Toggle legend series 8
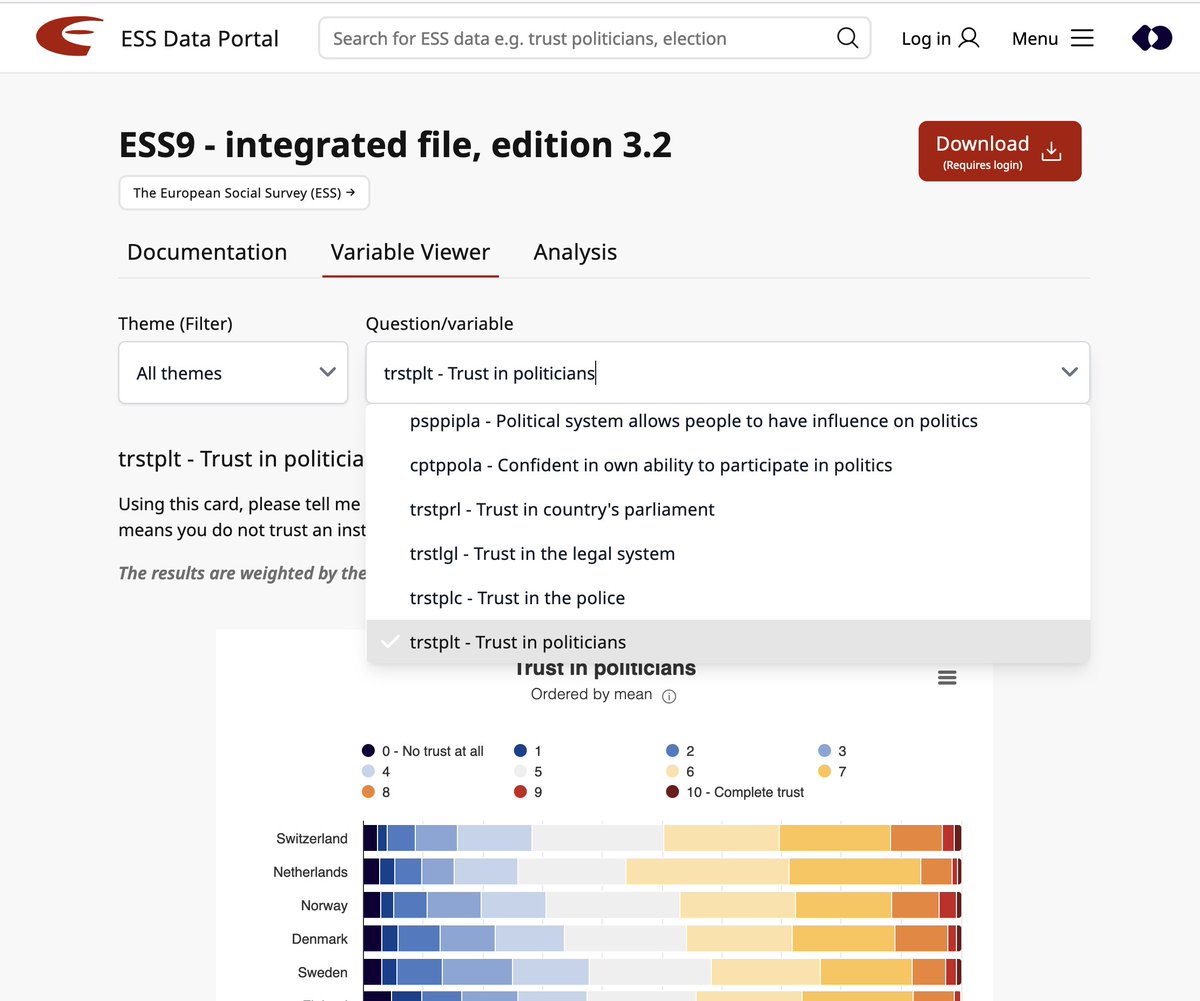Image resolution: width=1200 pixels, height=1001 pixels. (376, 792)
